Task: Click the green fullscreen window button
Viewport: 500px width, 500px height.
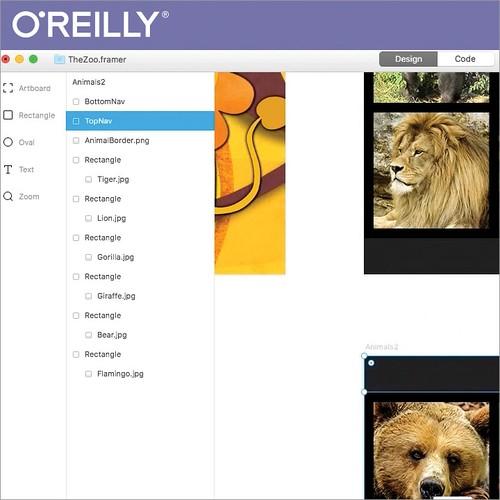Action: pos(33,59)
